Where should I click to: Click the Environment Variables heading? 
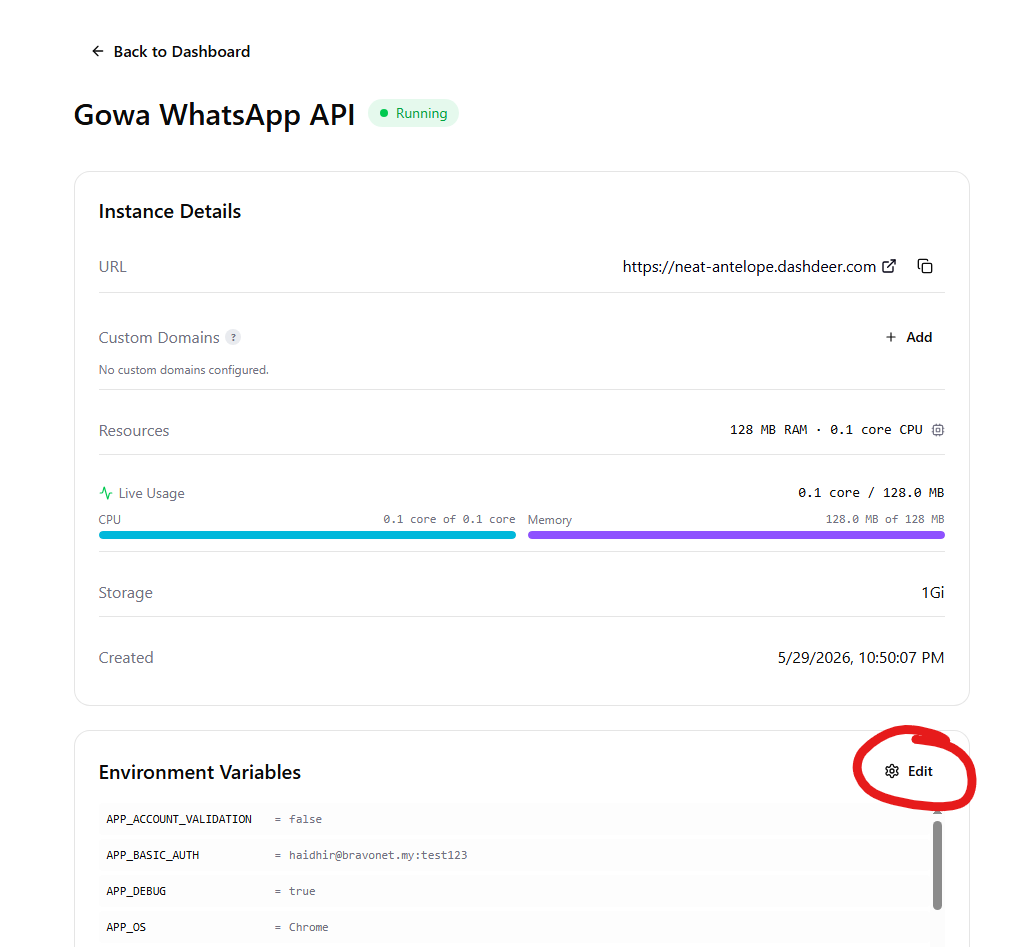pos(199,772)
